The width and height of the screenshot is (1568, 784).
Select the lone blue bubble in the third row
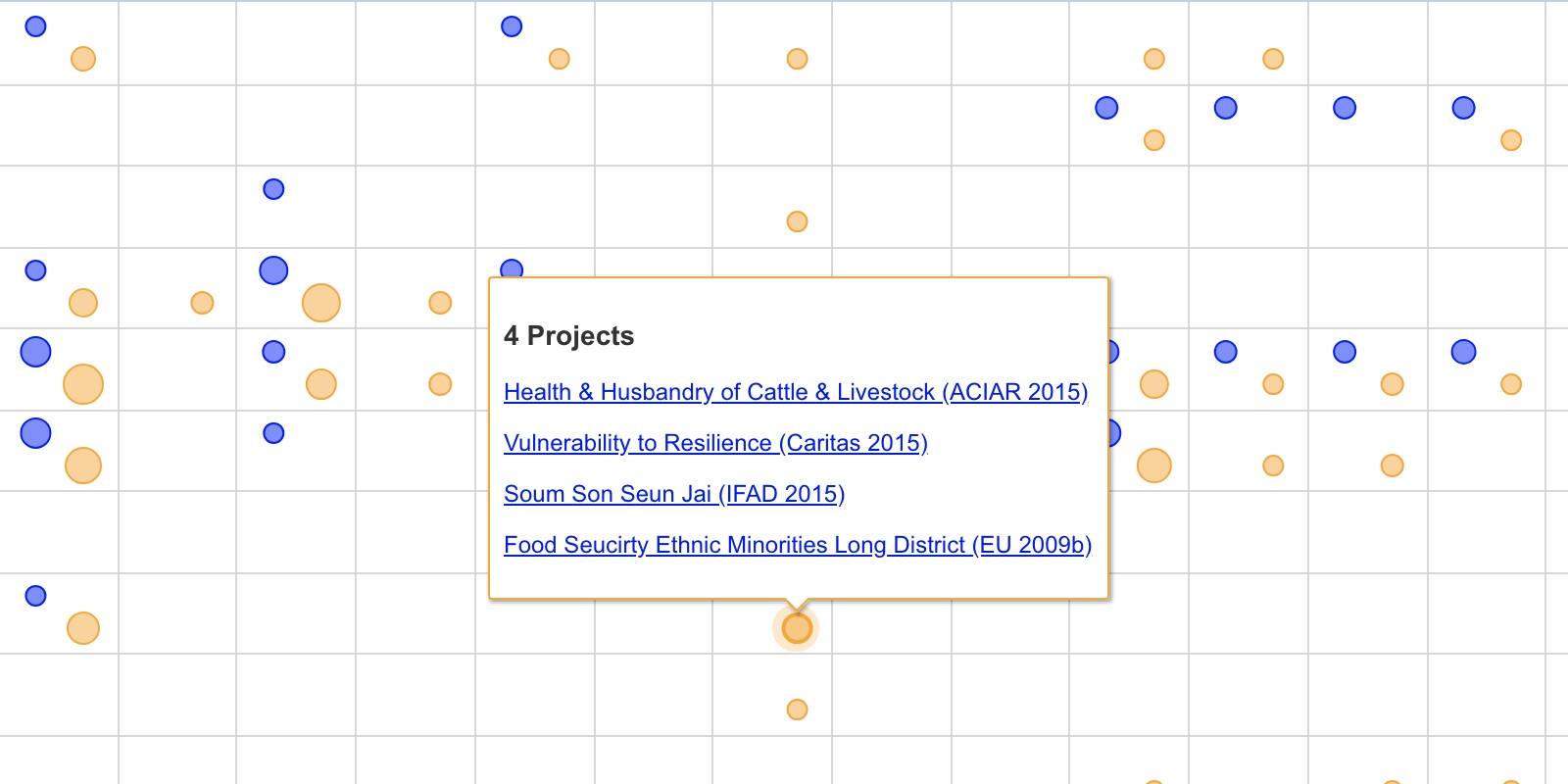point(273,189)
